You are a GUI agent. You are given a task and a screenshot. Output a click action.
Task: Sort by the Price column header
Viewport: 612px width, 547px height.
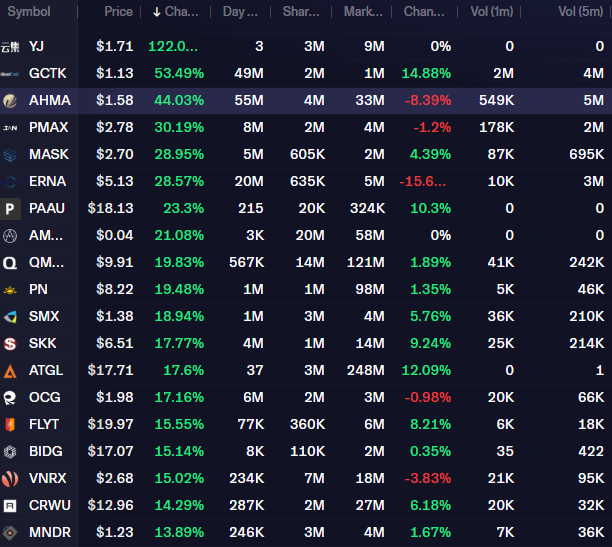118,12
